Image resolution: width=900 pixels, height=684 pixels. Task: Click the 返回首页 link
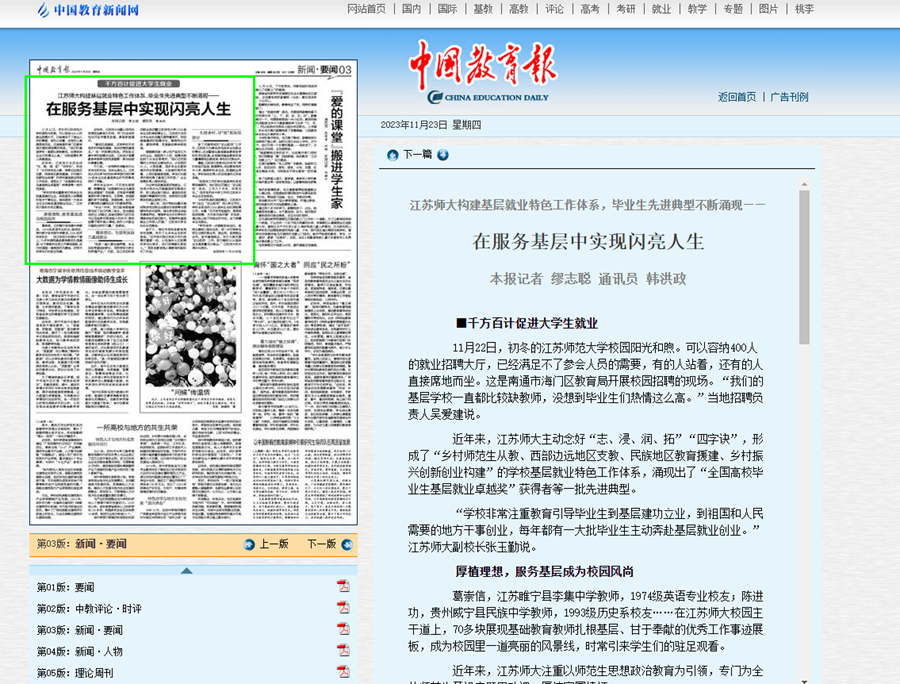737,97
